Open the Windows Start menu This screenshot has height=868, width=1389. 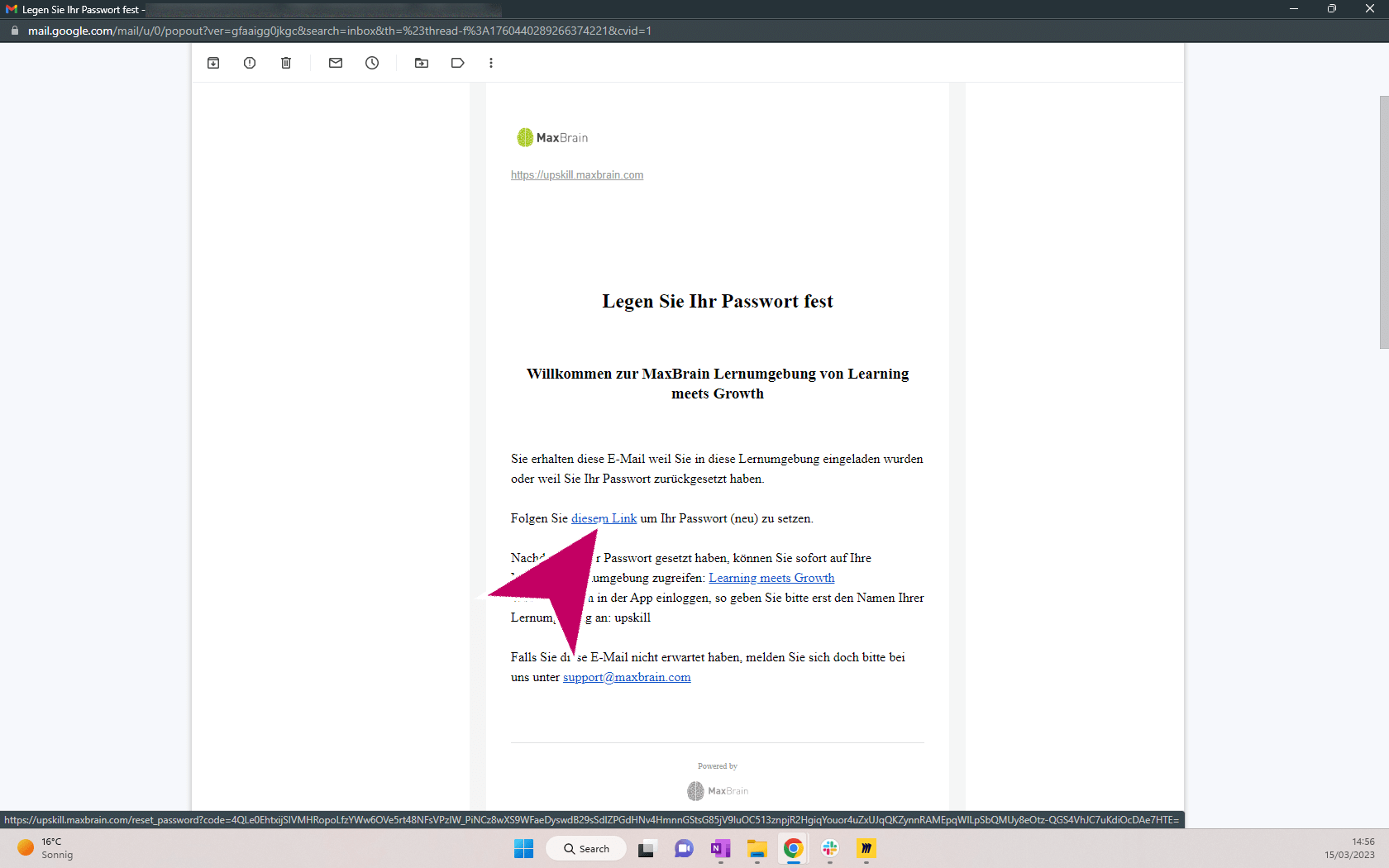click(524, 848)
